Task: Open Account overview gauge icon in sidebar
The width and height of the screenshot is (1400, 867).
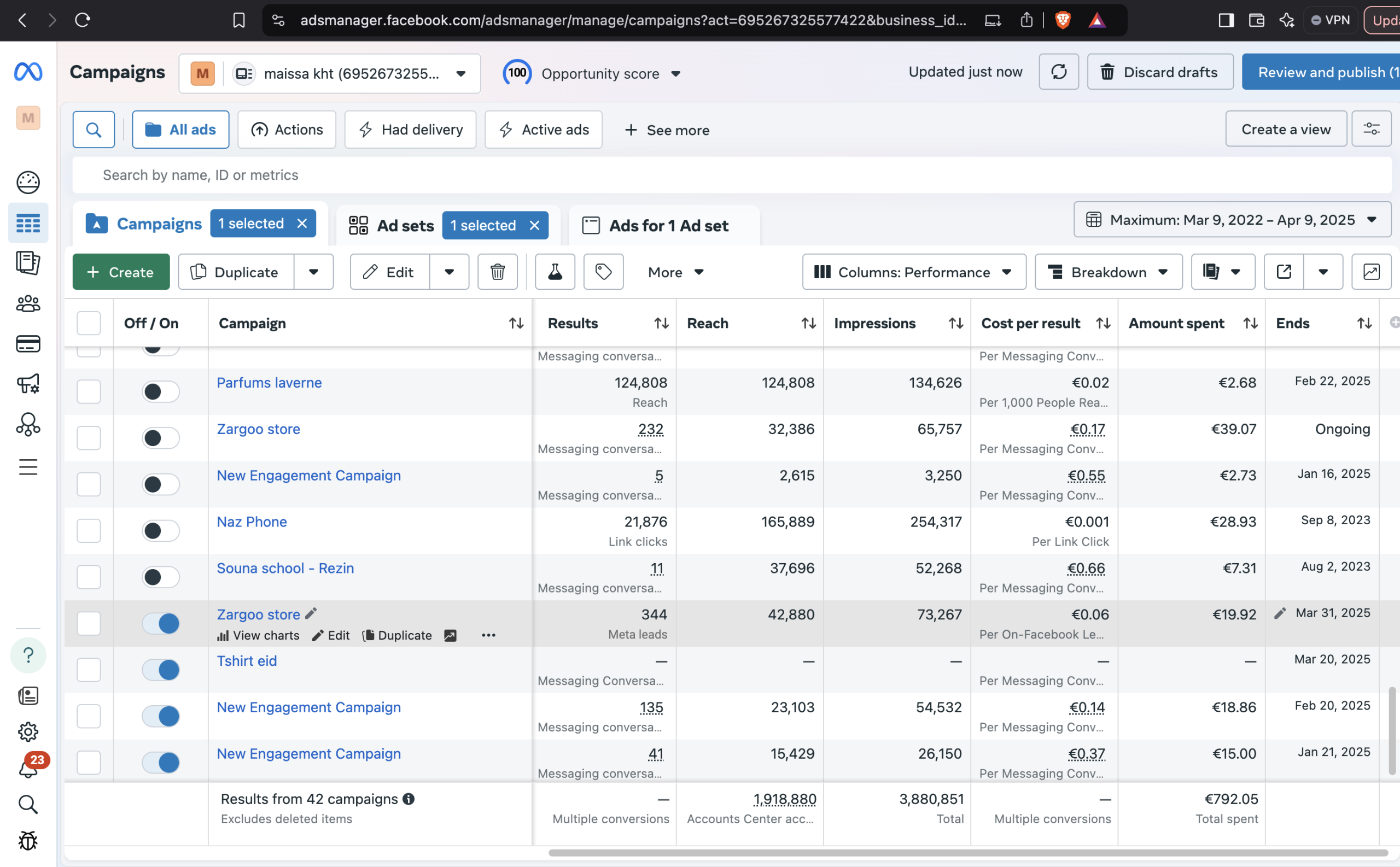Action: point(28,183)
